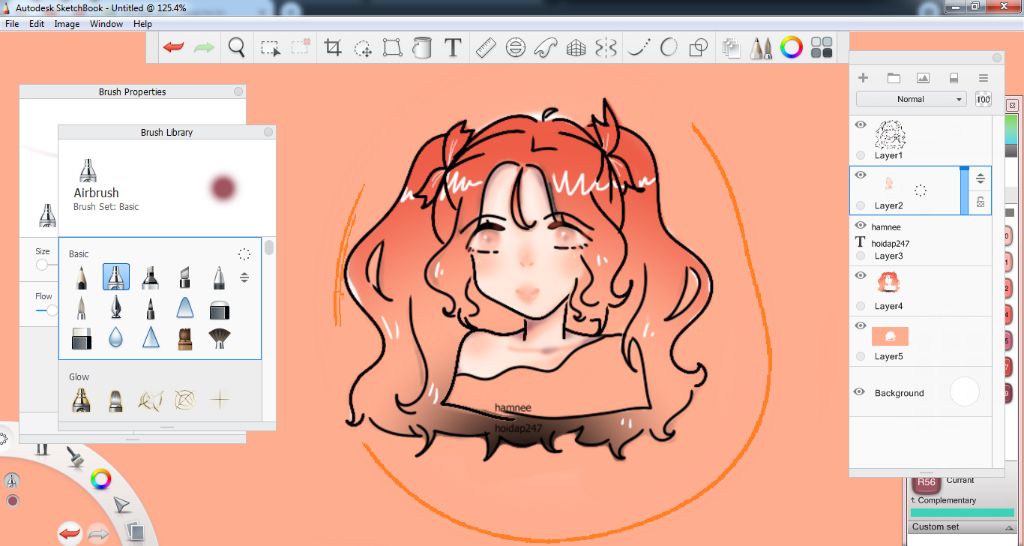The height and width of the screenshot is (546, 1024).
Task: Enable the Ruler guide tool
Action: point(485,48)
